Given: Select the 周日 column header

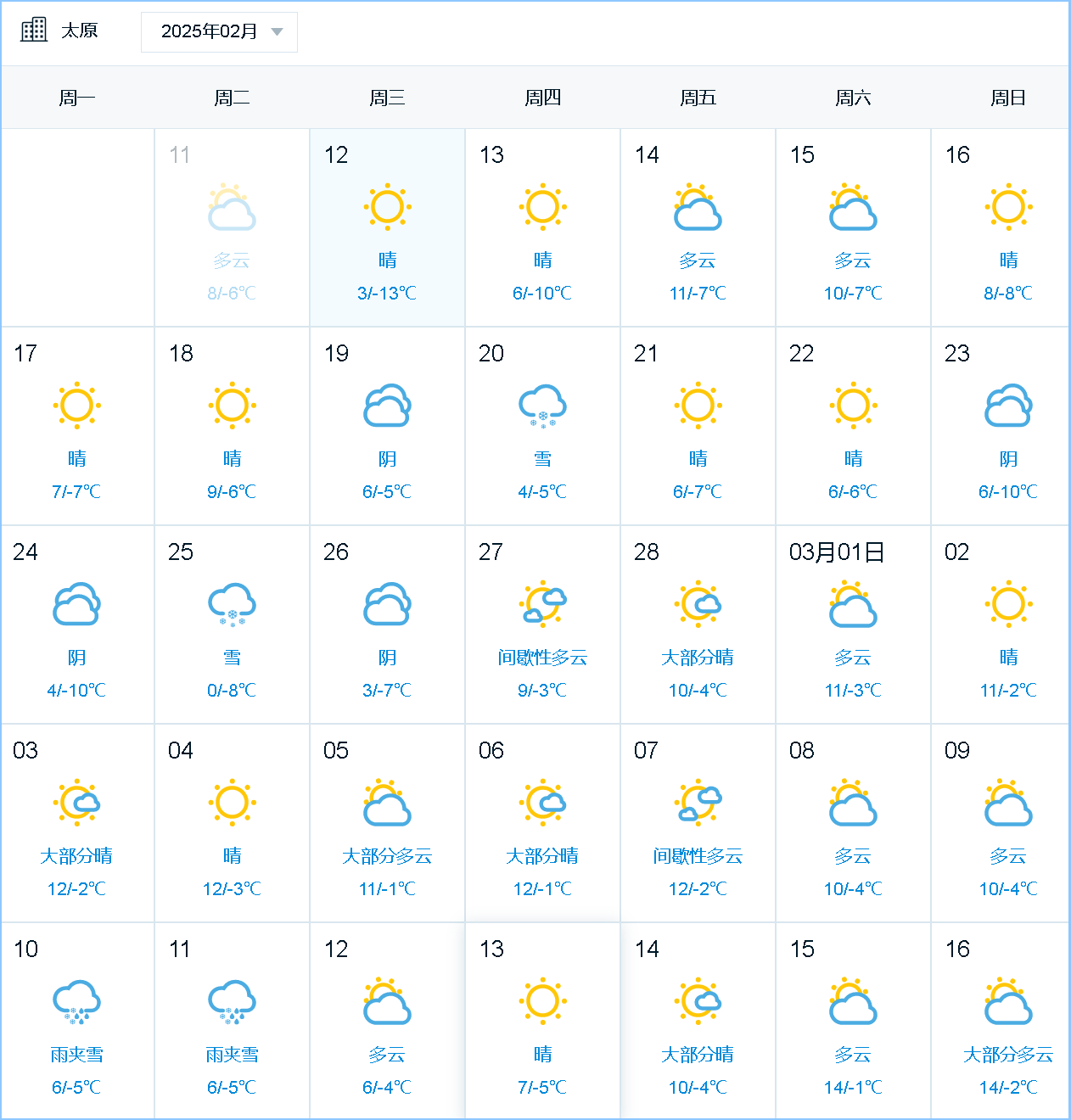Looking at the screenshot, I should [x=1008, y=98].
